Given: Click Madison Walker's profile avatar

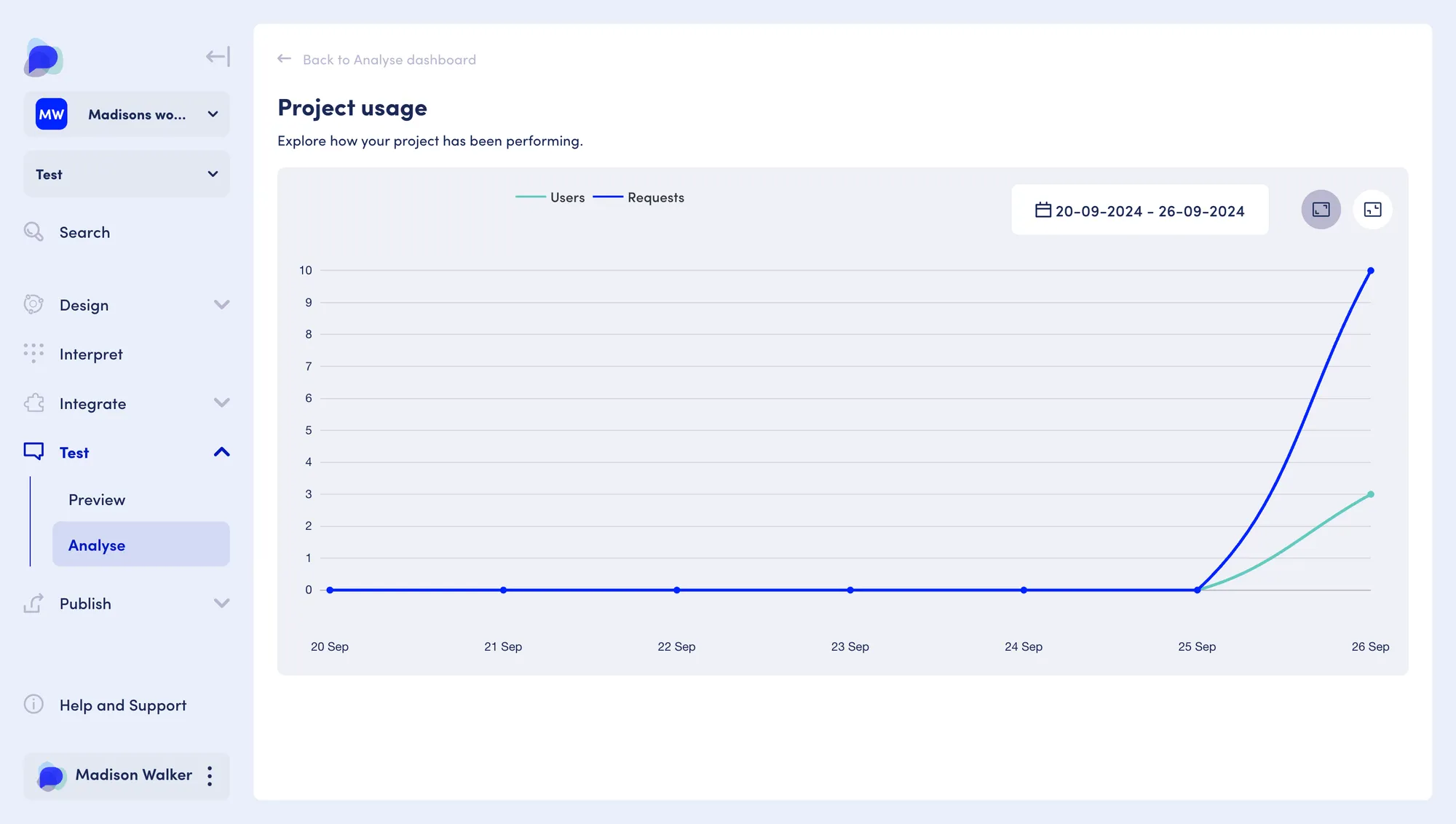Looking at the screenshot, I should (x=51, y=776).
